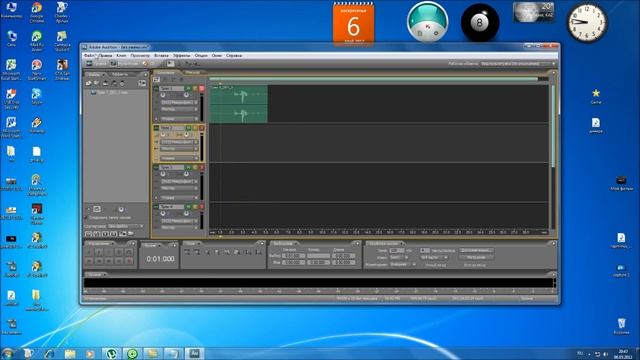Open uTorrent from the taskbar
640x360 pixels.
(111, 353)
